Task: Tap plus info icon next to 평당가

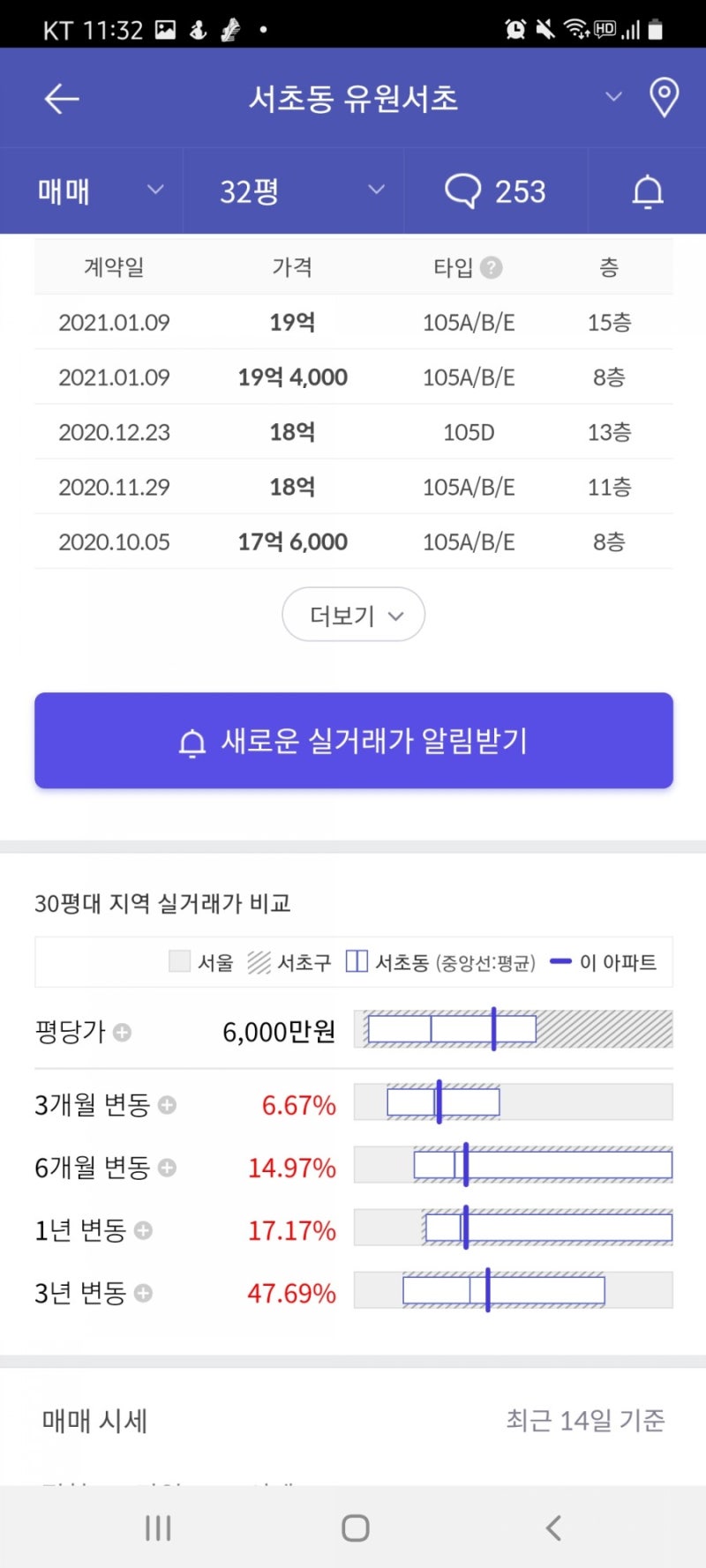Action: [123, 1032]
